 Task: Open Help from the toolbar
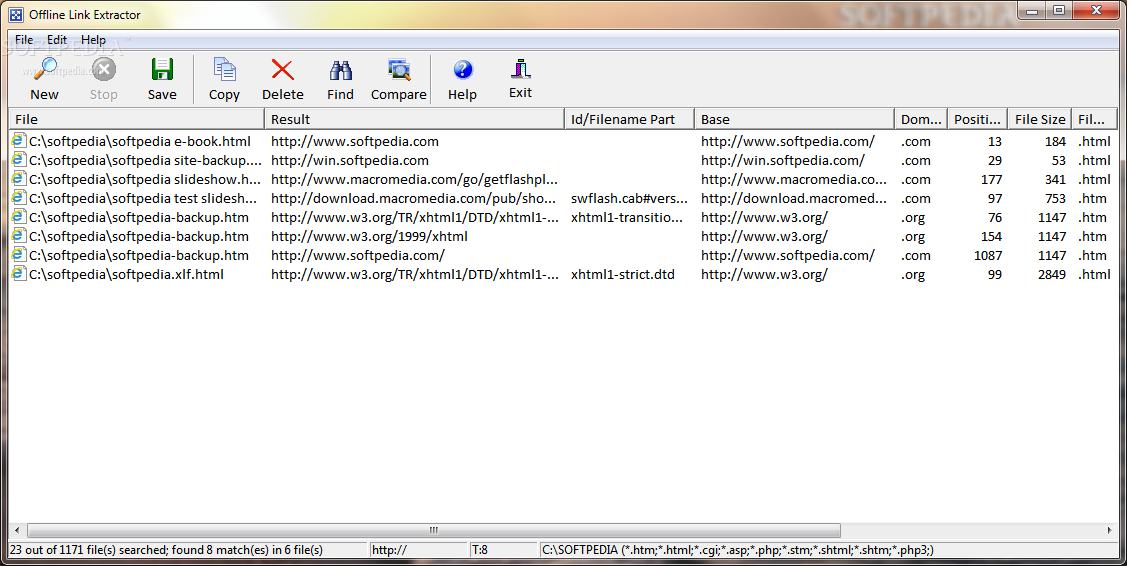point(462,79)
